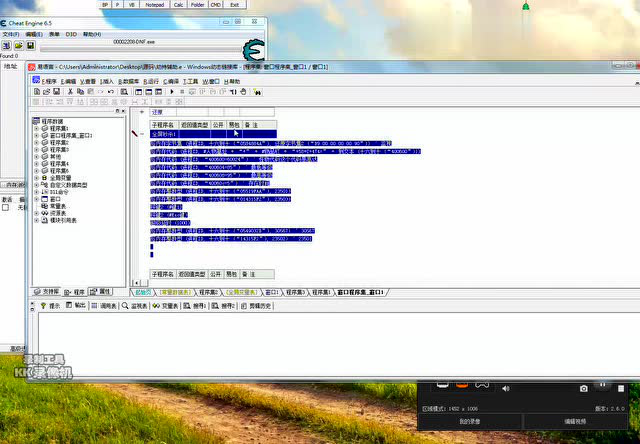Open Cheat Engine D3D menu
This screenshot has width=640, height=444.
[x=71, y=34]
